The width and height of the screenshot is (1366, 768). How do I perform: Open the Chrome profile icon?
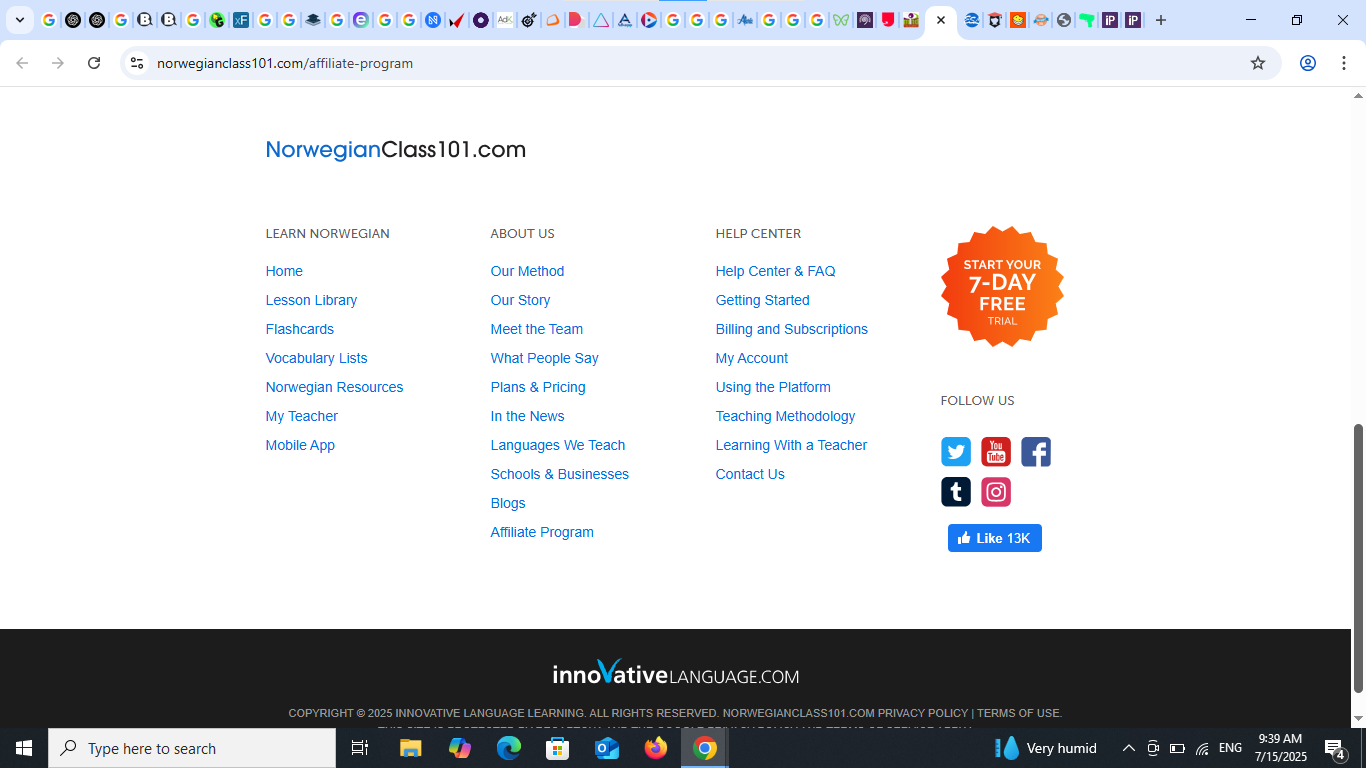tap(1307, 63)
